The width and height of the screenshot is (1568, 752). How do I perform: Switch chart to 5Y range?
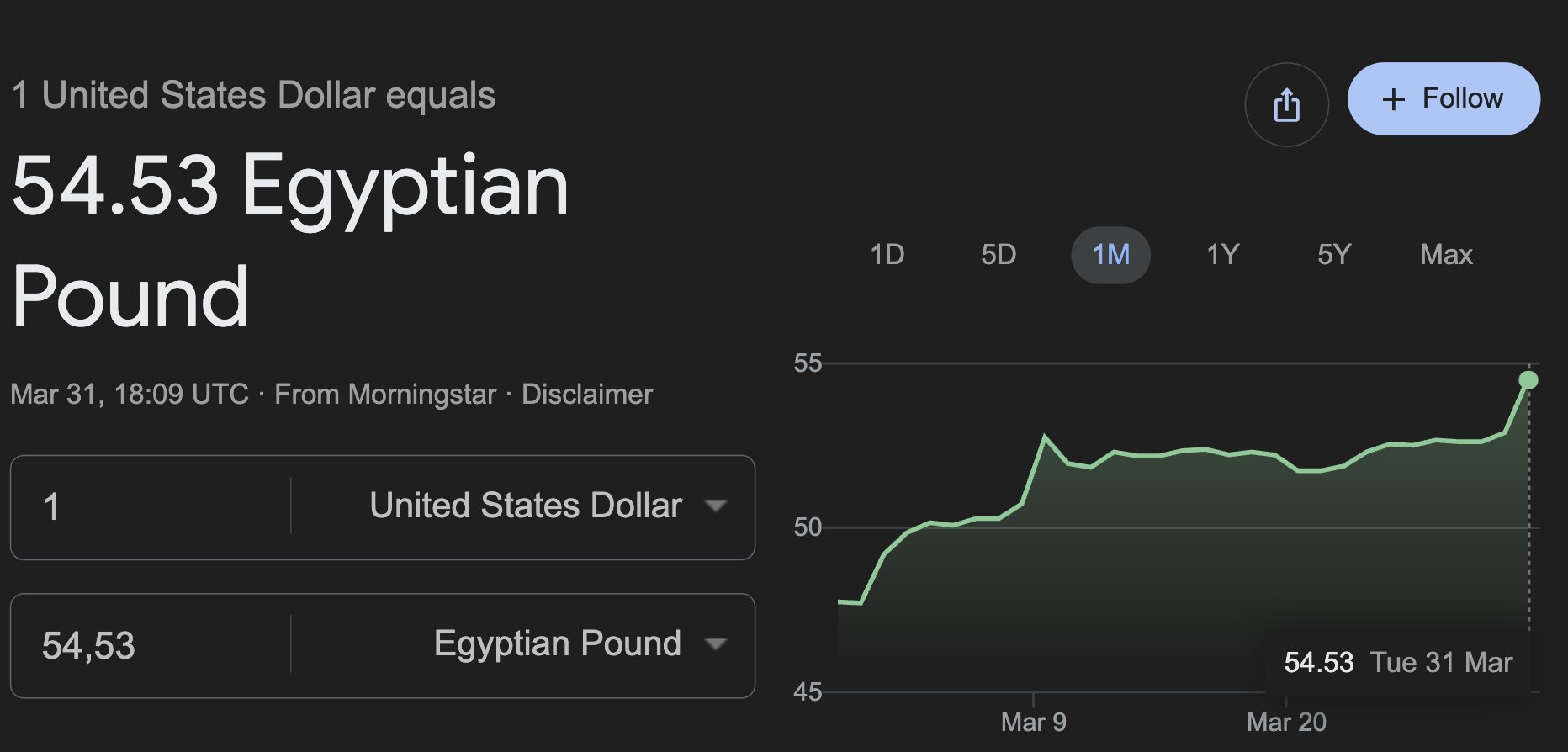[1333, 254]
